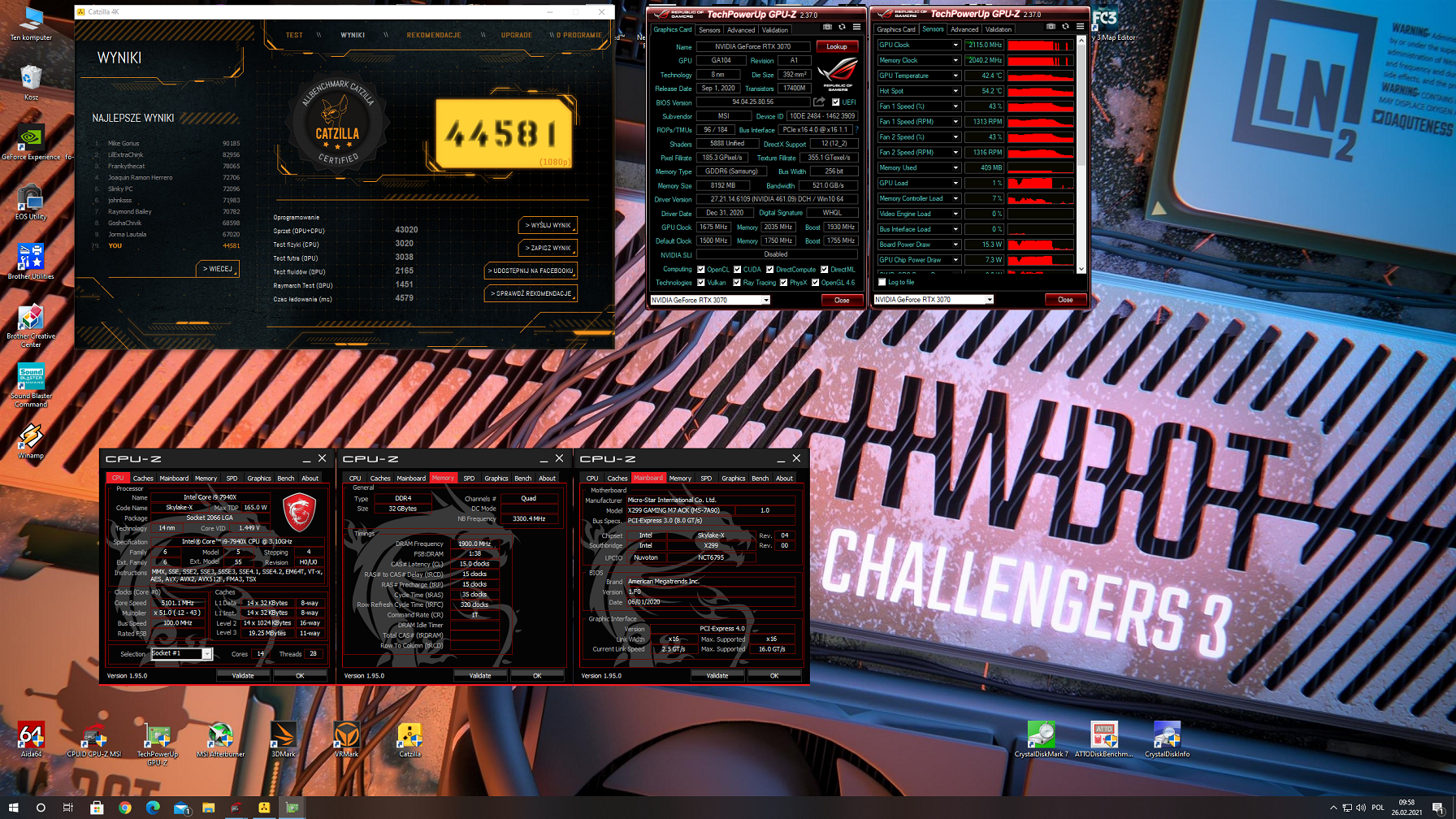Click GPU-Z Sensors vertical scrollbar
Image resolution: width=1456 pixels, height=819 pixels.
click(x=1081, y=154)
